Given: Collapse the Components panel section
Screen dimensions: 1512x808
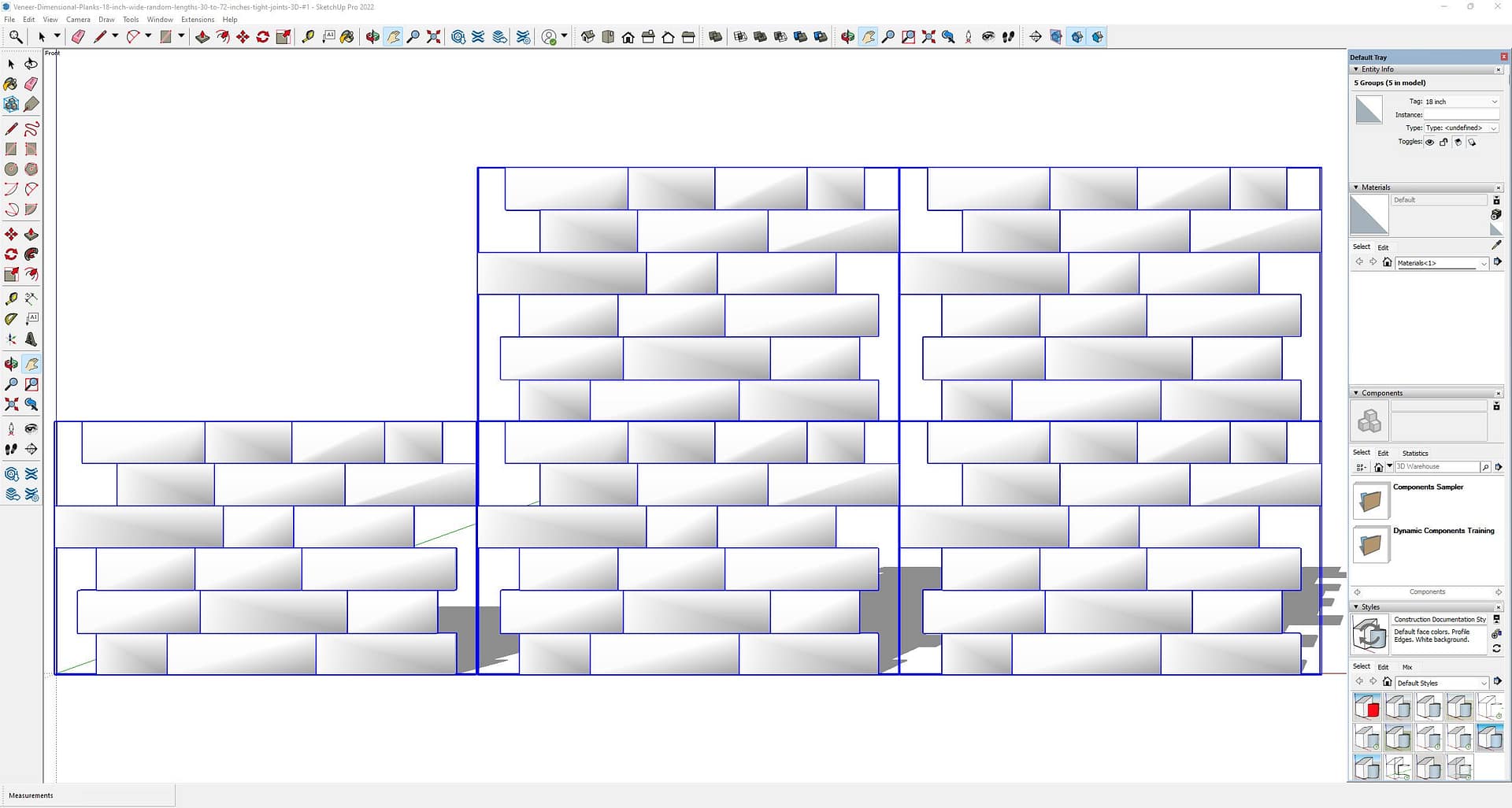Looking at the screenshot, I should [1356, 393].
